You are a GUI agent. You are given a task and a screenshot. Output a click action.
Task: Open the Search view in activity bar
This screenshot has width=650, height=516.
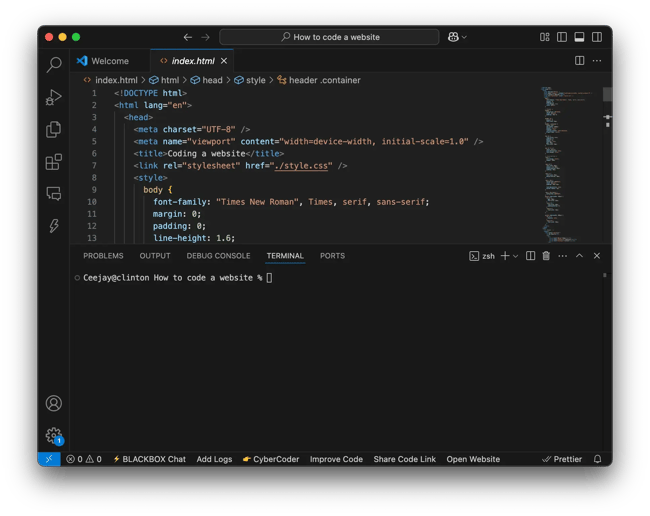[x=54, y=65]
